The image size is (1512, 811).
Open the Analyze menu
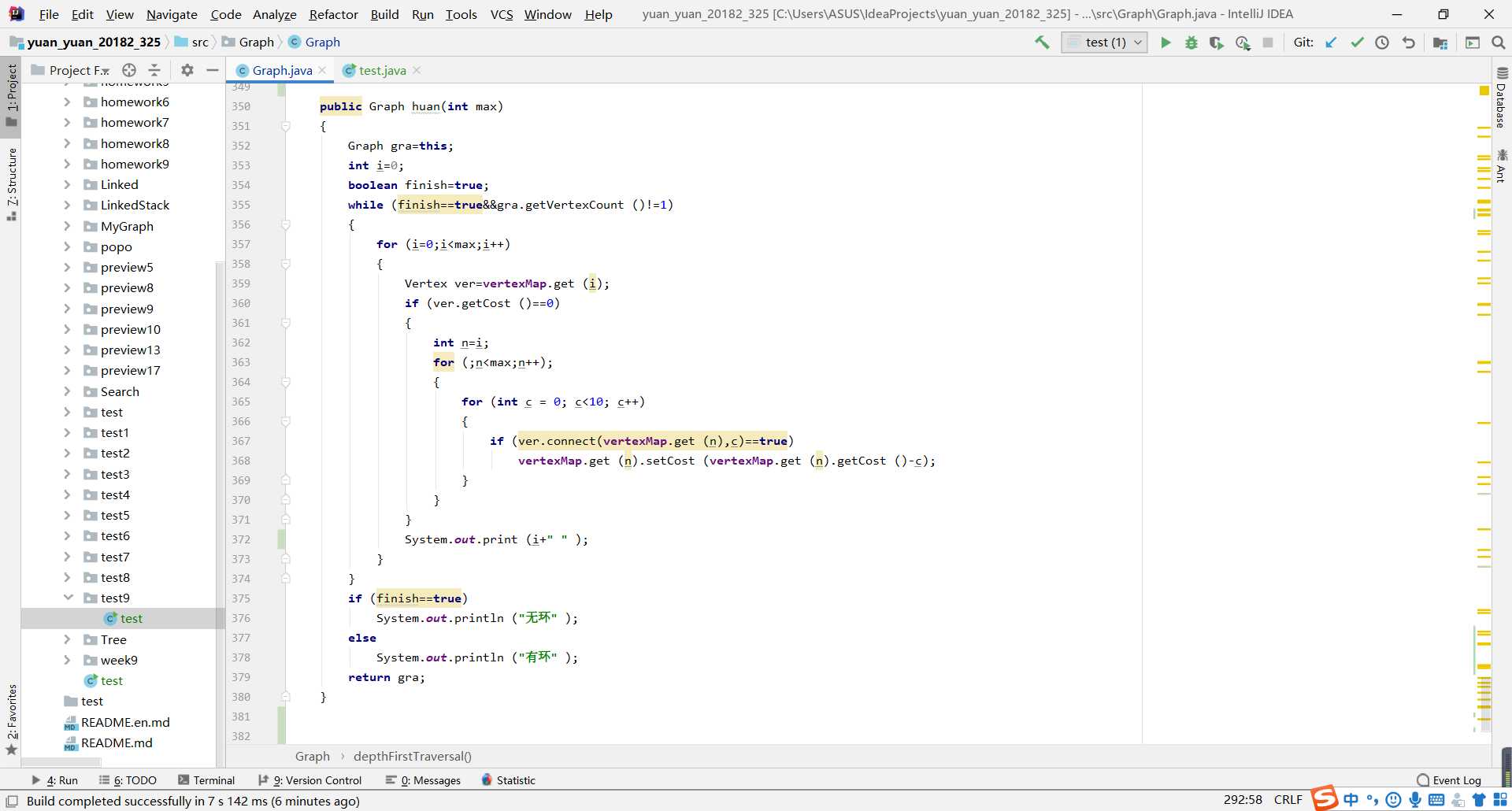(x=274, y=14)
